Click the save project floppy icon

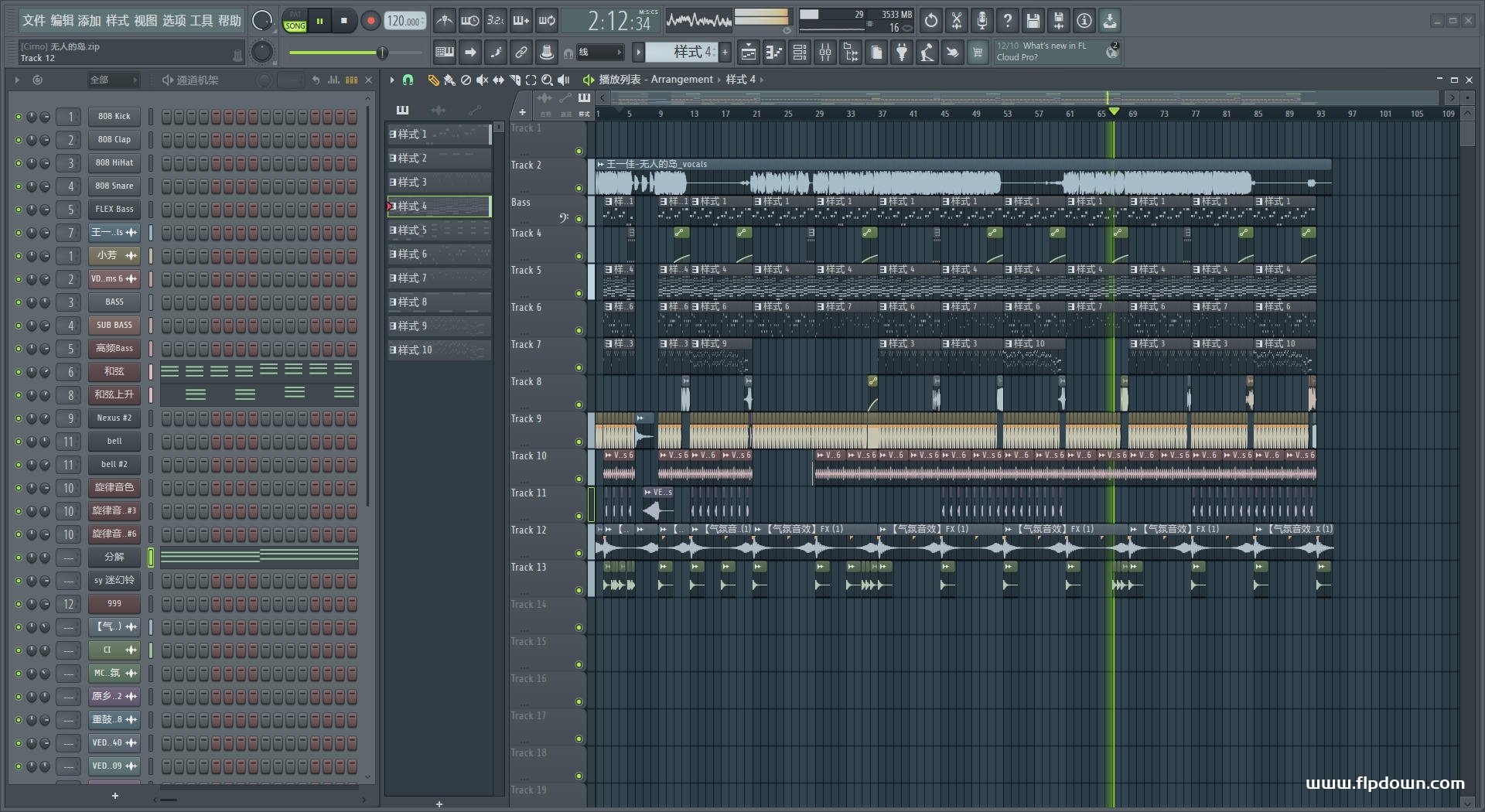[x=1033, y=21]
